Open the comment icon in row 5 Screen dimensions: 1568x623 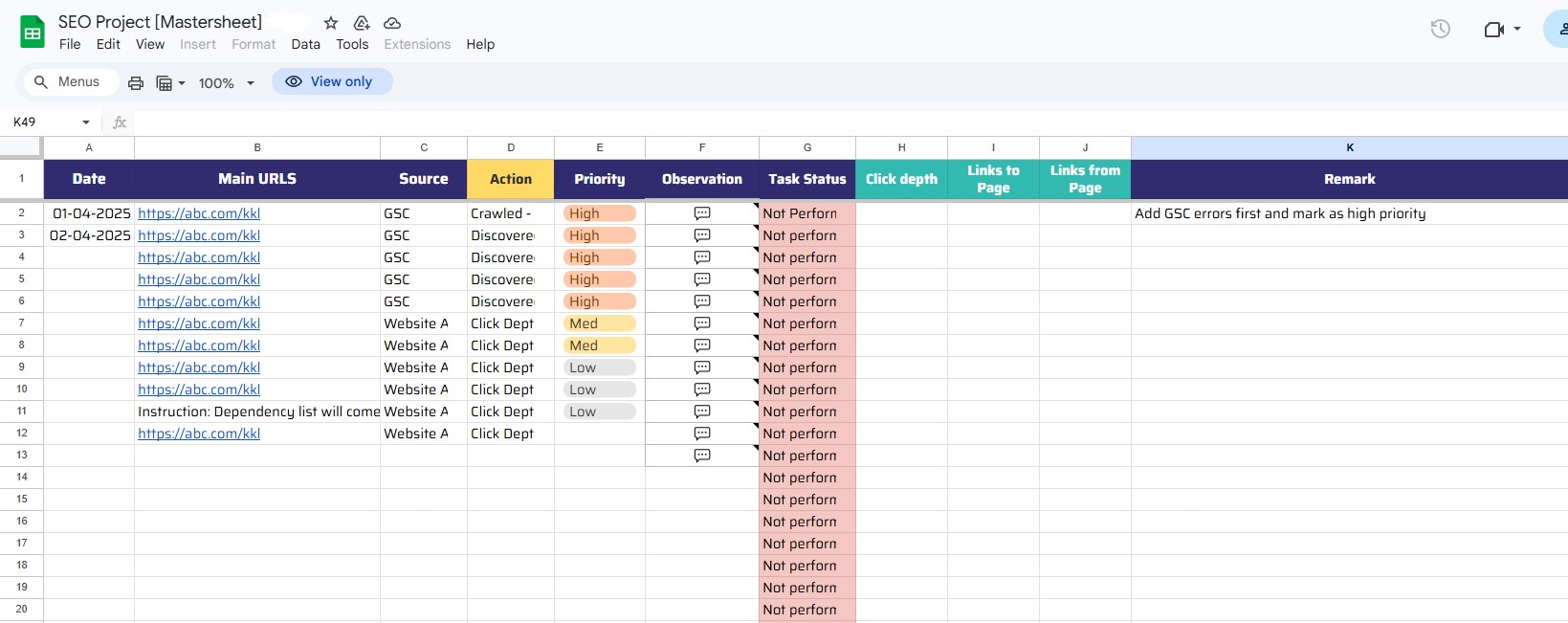click(702, 279)
